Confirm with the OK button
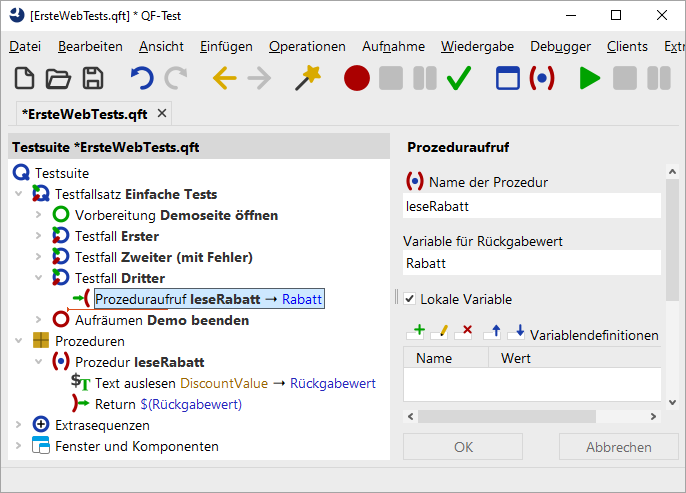686x493 pixels. click(463, 447)
